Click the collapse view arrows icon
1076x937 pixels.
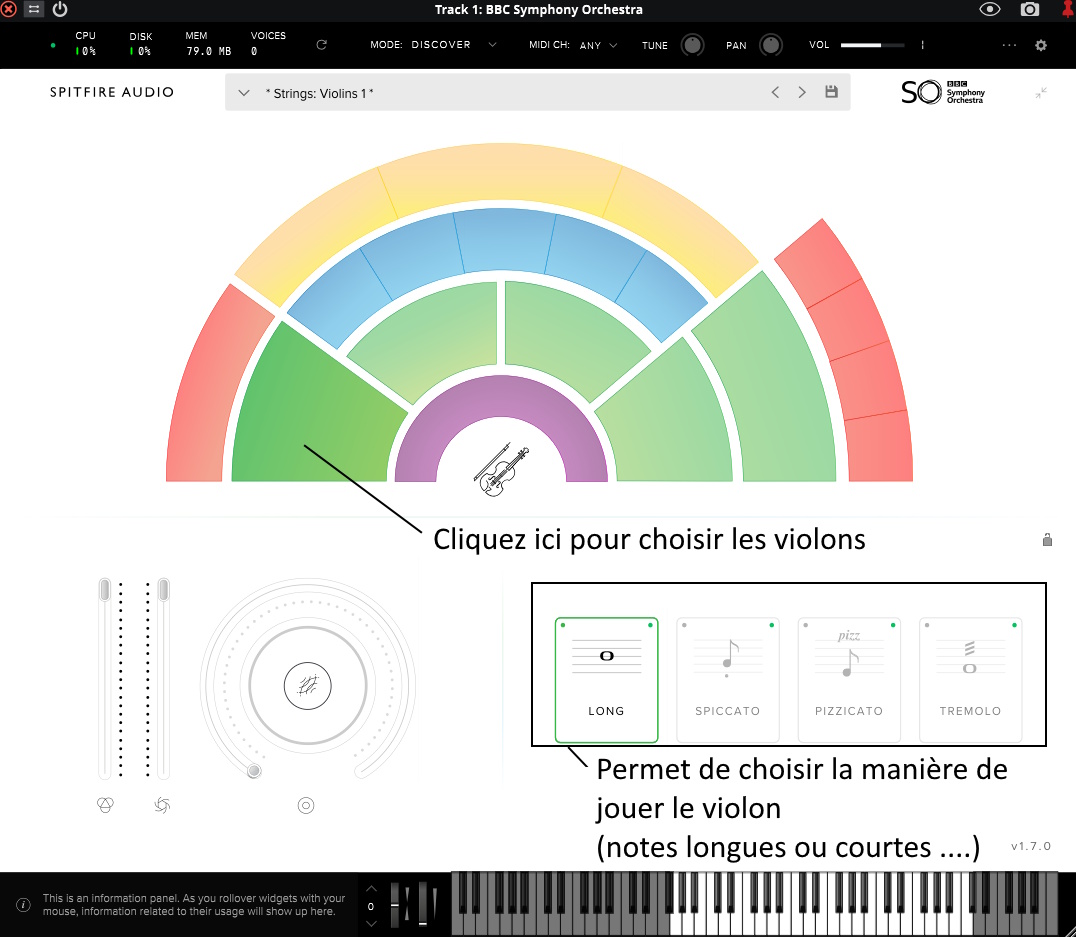pyautogui.click(x=1041, y=93)
